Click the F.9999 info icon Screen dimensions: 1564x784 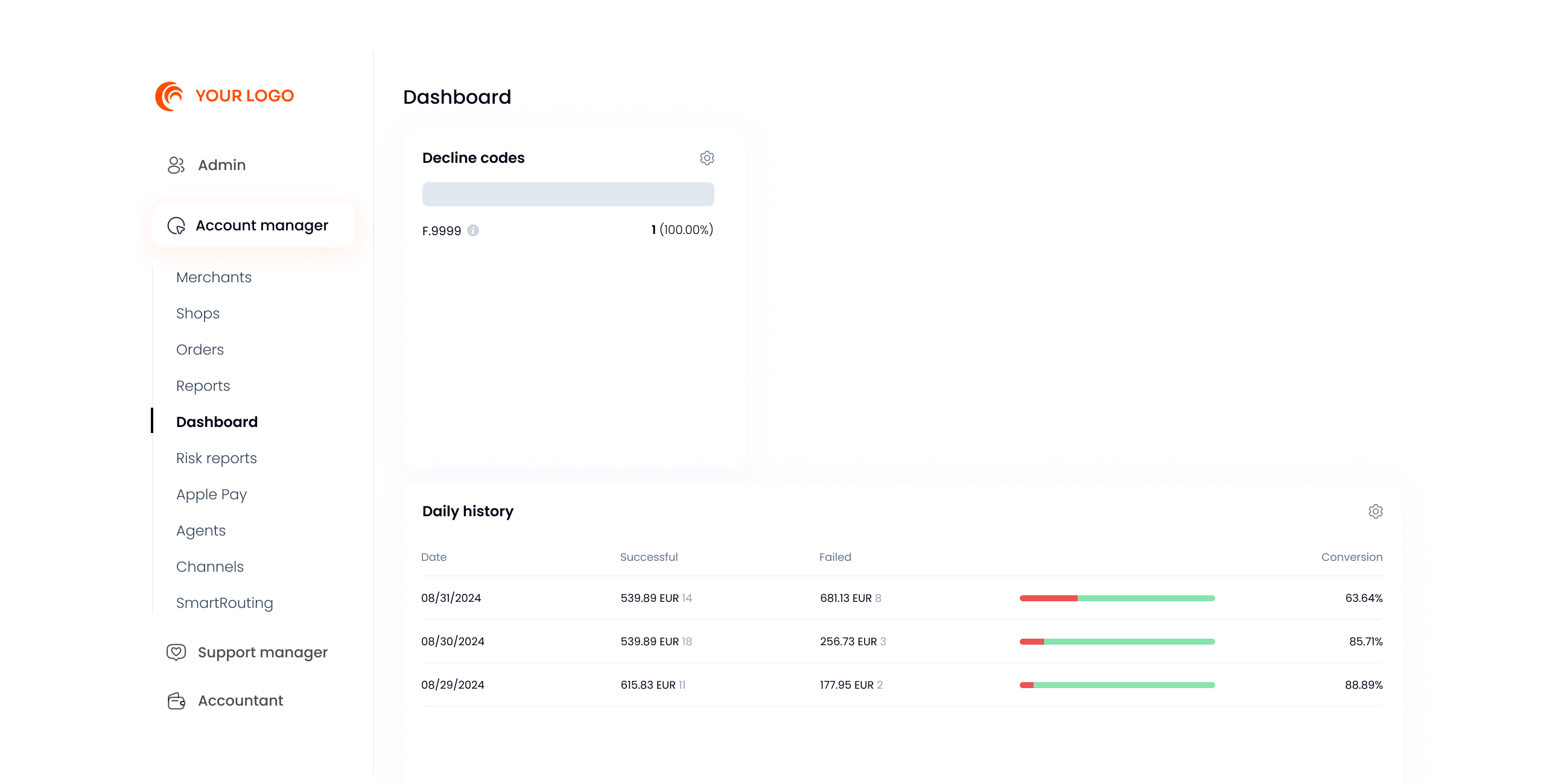tap(473, 230)
